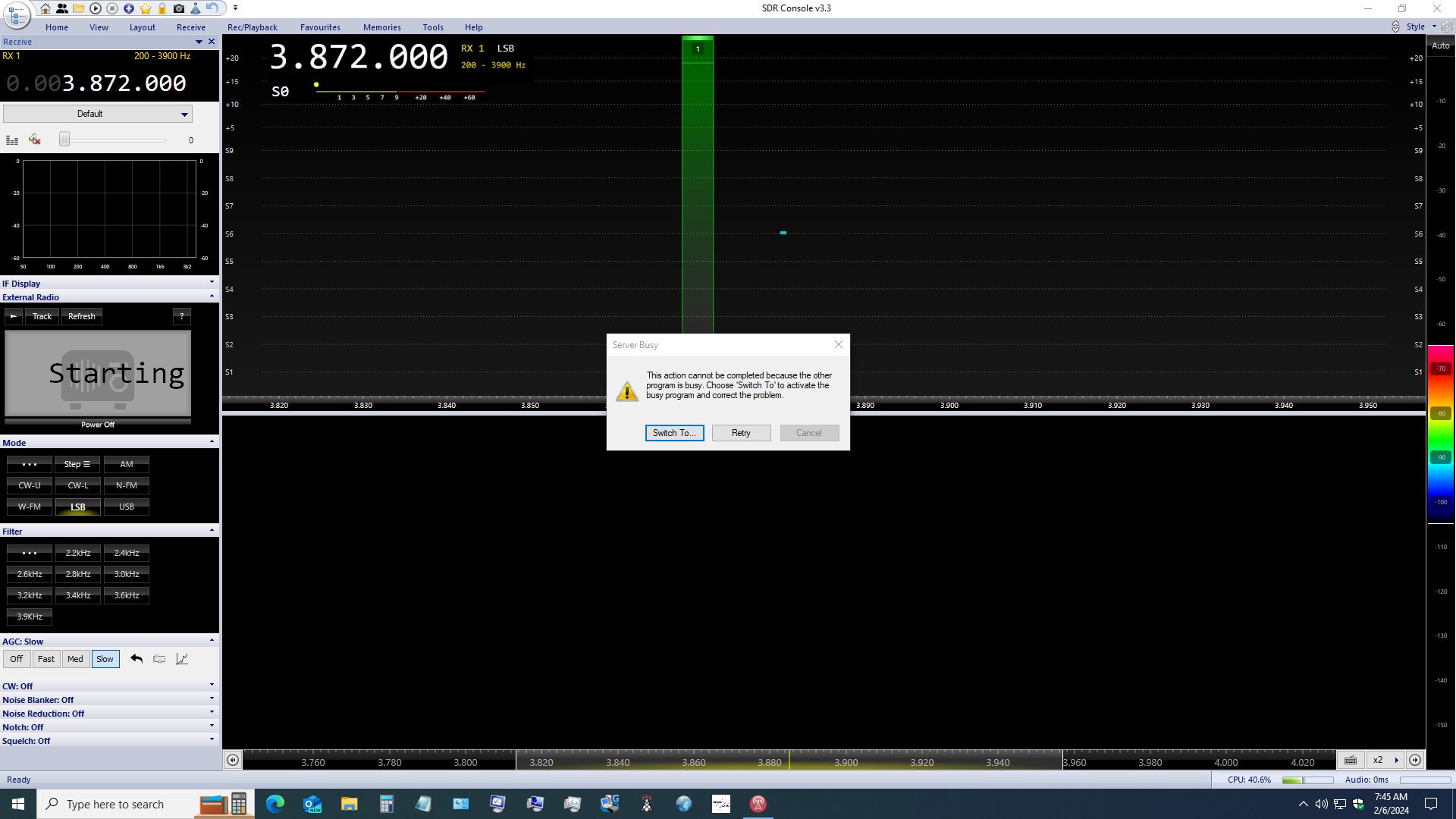
Task: Click the AGC graph chart icon
Action: [x=182, y=659]
